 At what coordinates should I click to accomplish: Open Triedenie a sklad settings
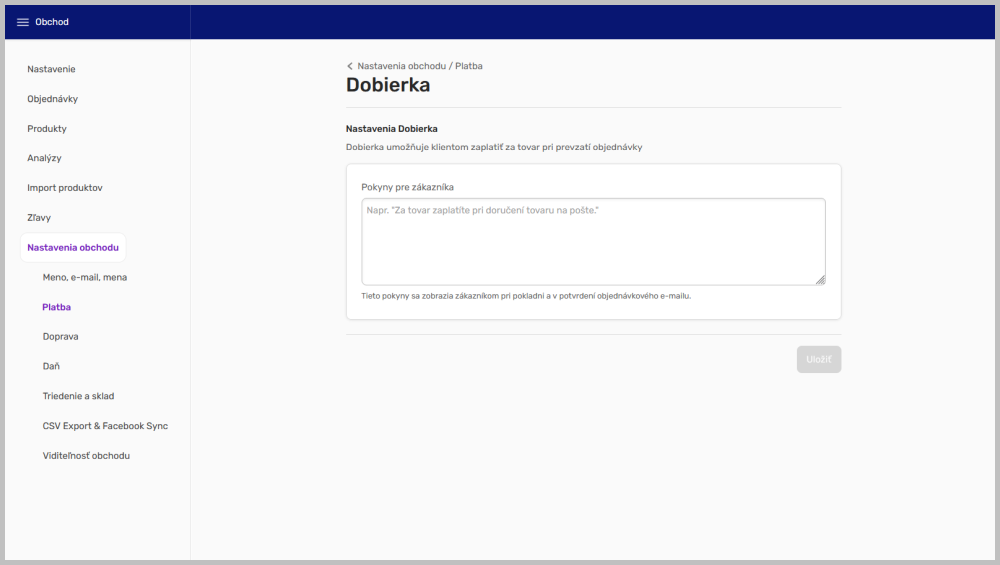(78, 396)
